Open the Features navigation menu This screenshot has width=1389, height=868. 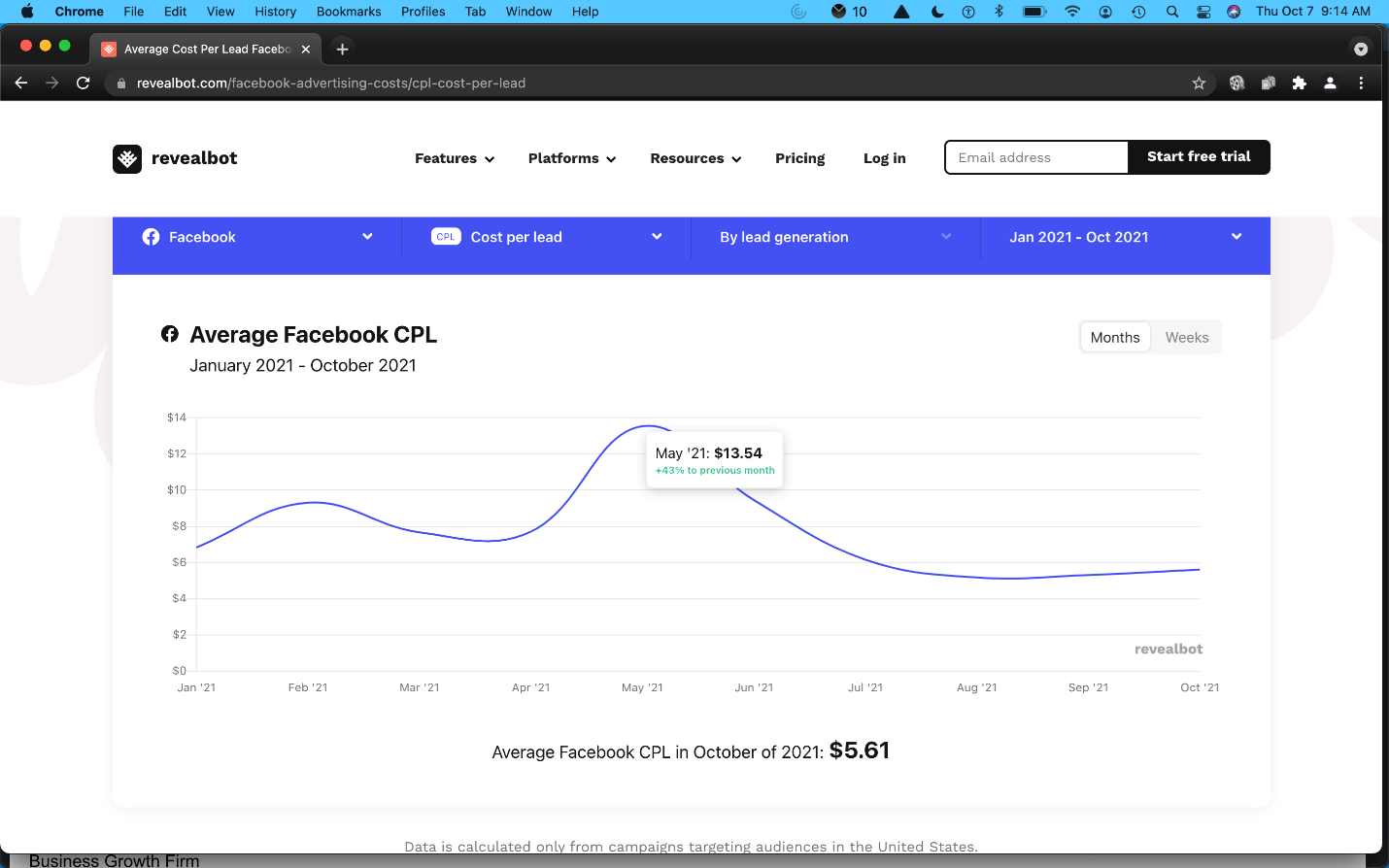coord(454,158)
